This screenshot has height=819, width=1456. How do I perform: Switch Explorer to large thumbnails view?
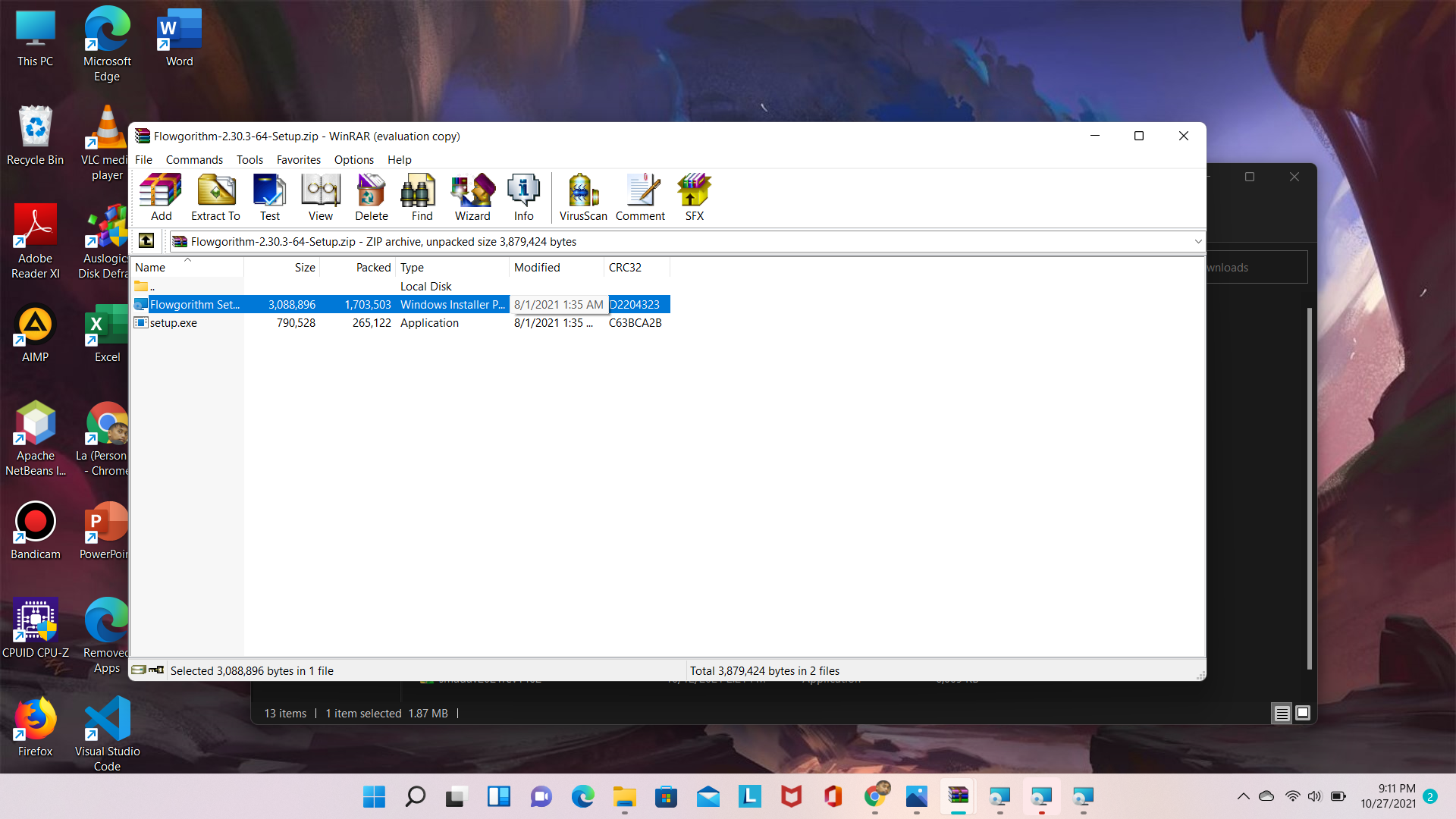pos(1303,713)
